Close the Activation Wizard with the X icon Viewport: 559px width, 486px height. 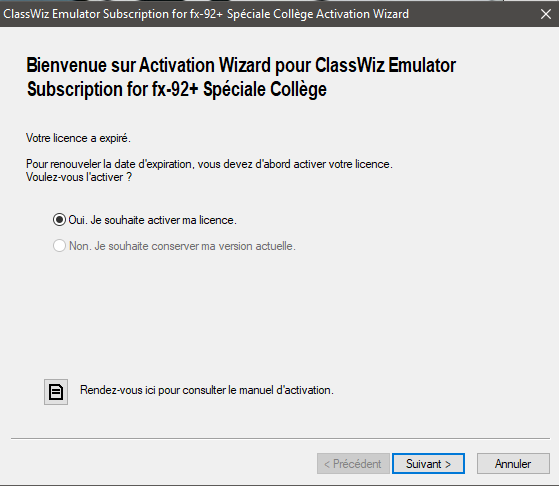(x=545, y=14)
